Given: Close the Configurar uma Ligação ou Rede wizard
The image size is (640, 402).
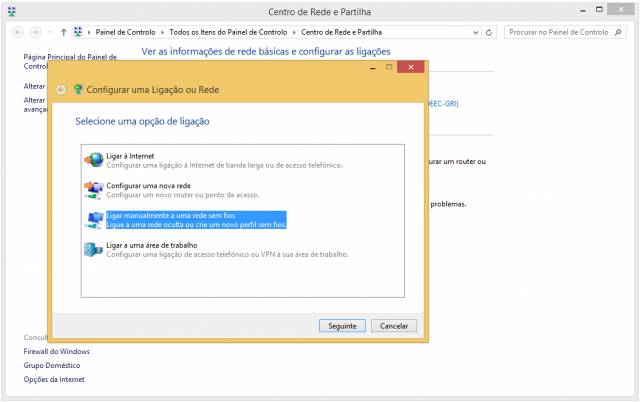Looking at the screenshot, I should click(x=411, y=67).
